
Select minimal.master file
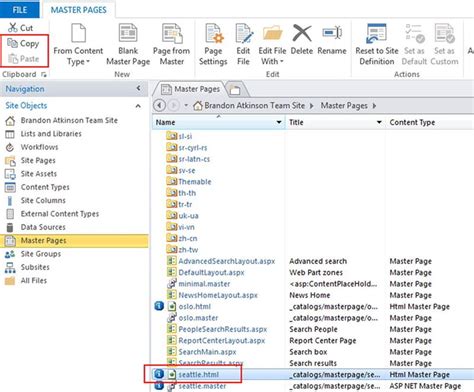click(204, 284)
